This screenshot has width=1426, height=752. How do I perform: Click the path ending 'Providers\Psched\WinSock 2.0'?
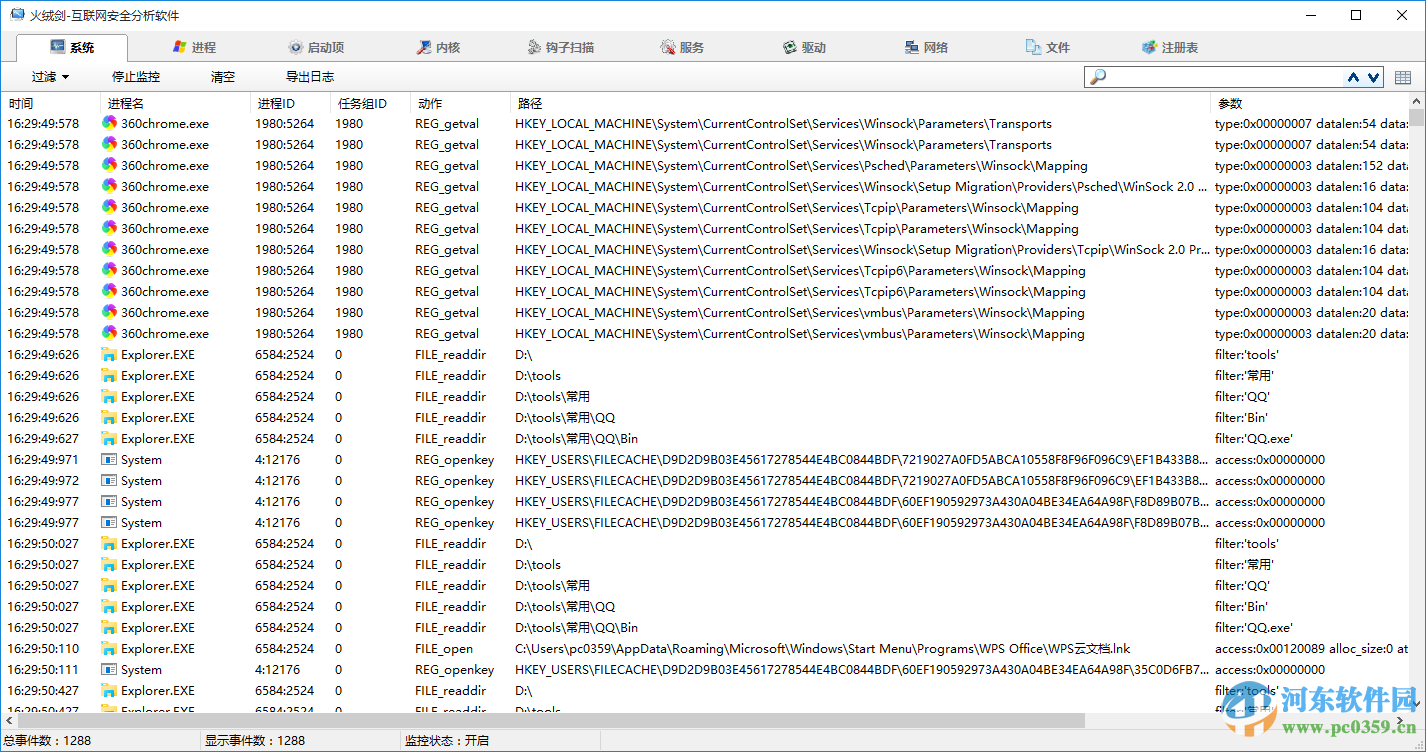[861, 186]
